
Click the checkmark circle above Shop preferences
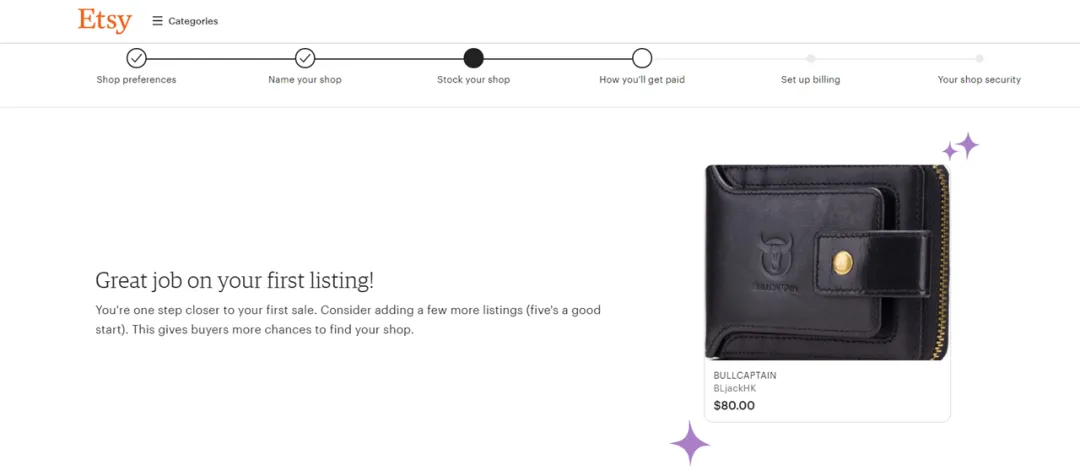point(136,58)
